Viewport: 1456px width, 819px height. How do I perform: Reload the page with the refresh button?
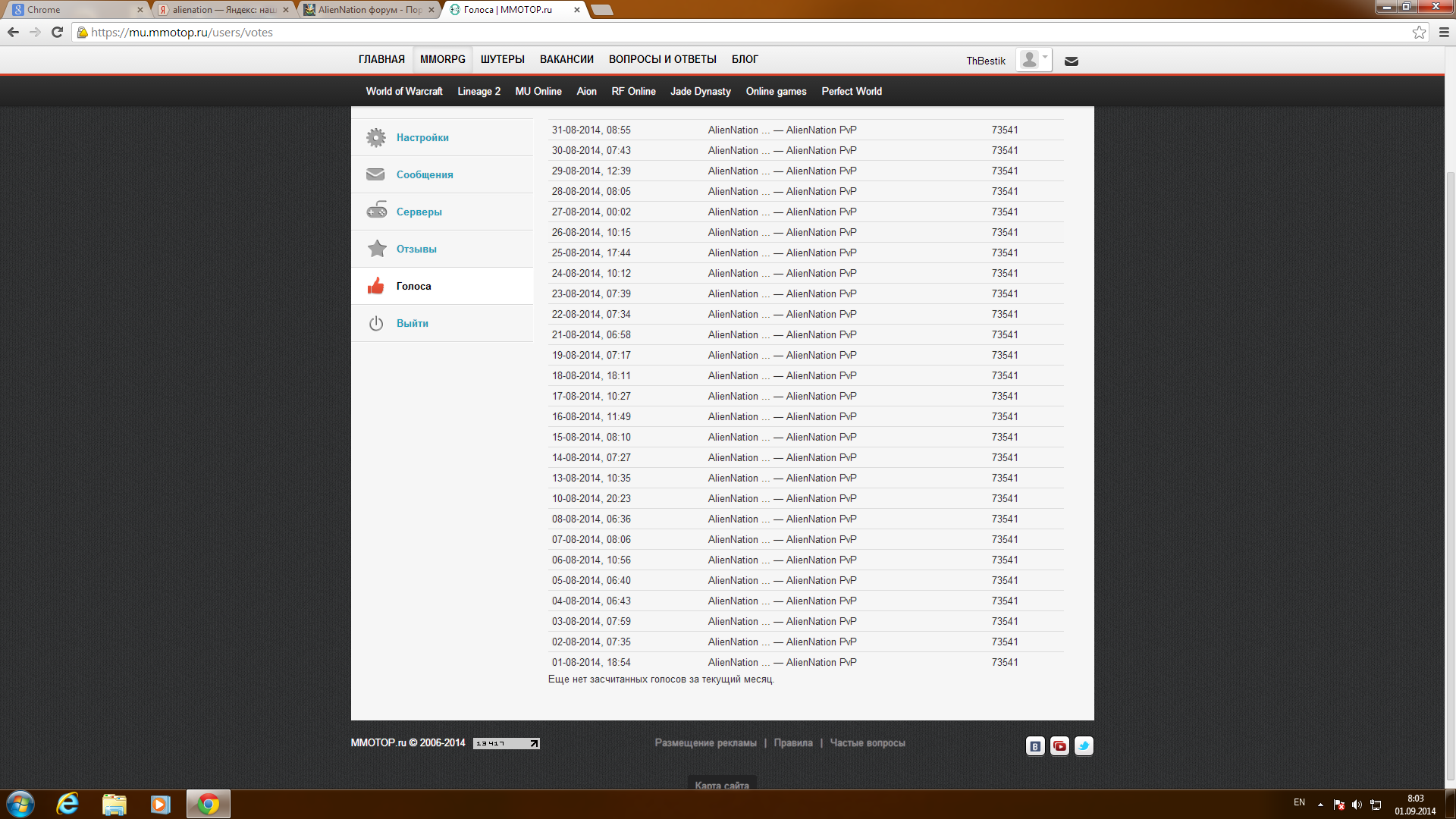(x=57, y=33)
